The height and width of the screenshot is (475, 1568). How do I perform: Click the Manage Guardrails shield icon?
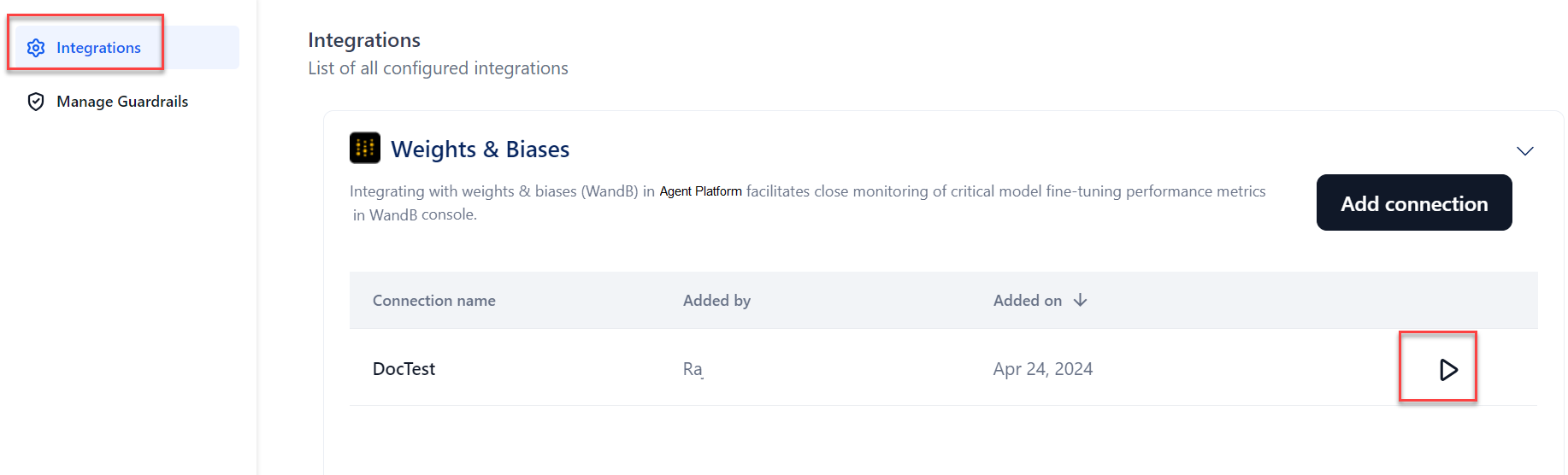point(36,102)
